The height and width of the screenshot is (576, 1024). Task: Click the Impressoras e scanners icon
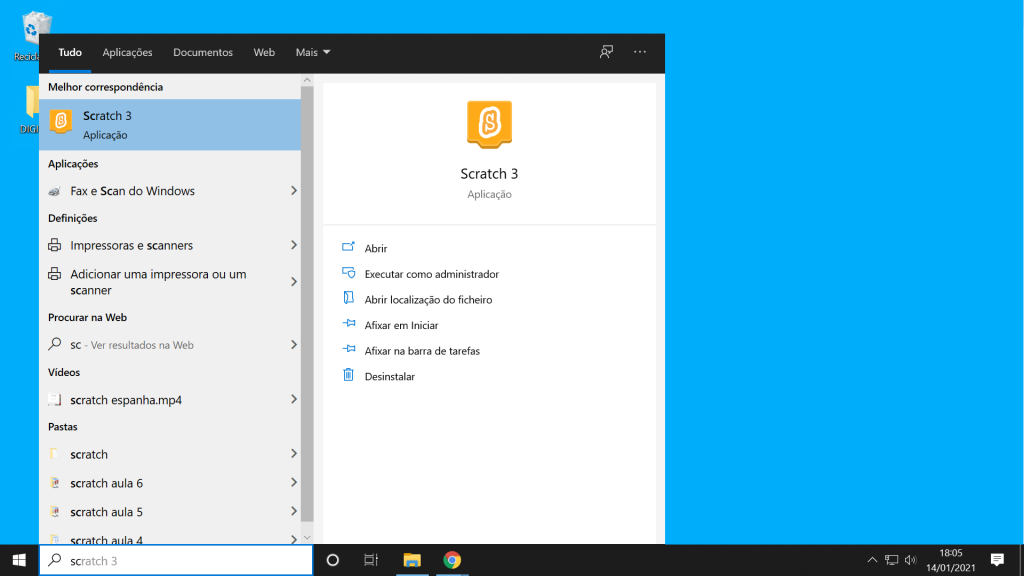point(55,245)
